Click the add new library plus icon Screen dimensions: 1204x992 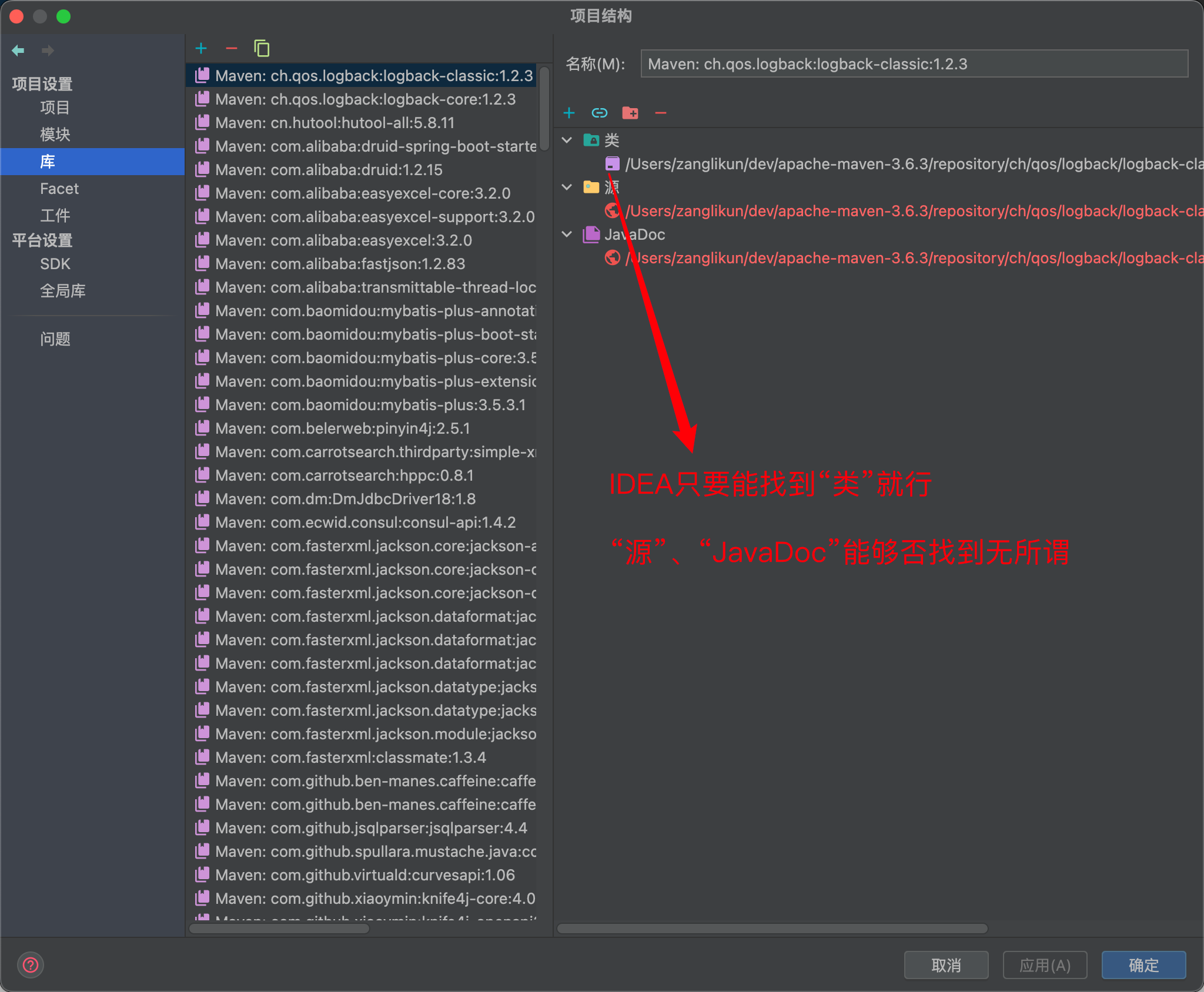tap(201, 49)
